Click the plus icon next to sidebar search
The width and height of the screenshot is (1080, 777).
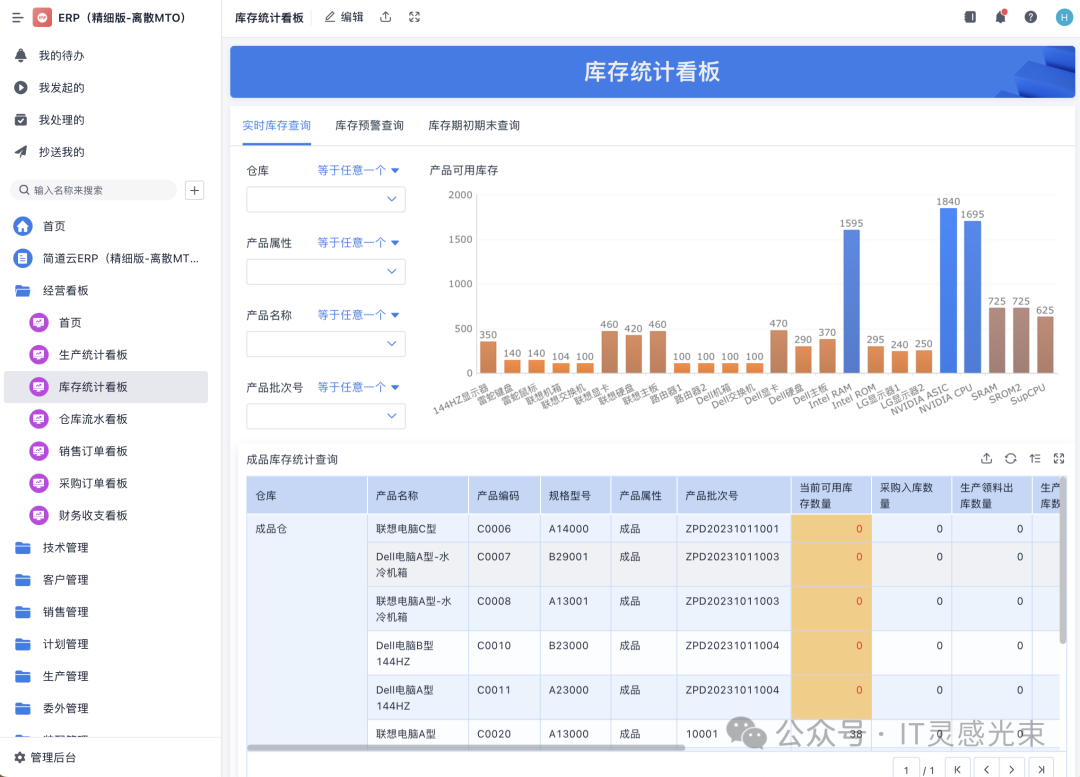coord(195,190)
